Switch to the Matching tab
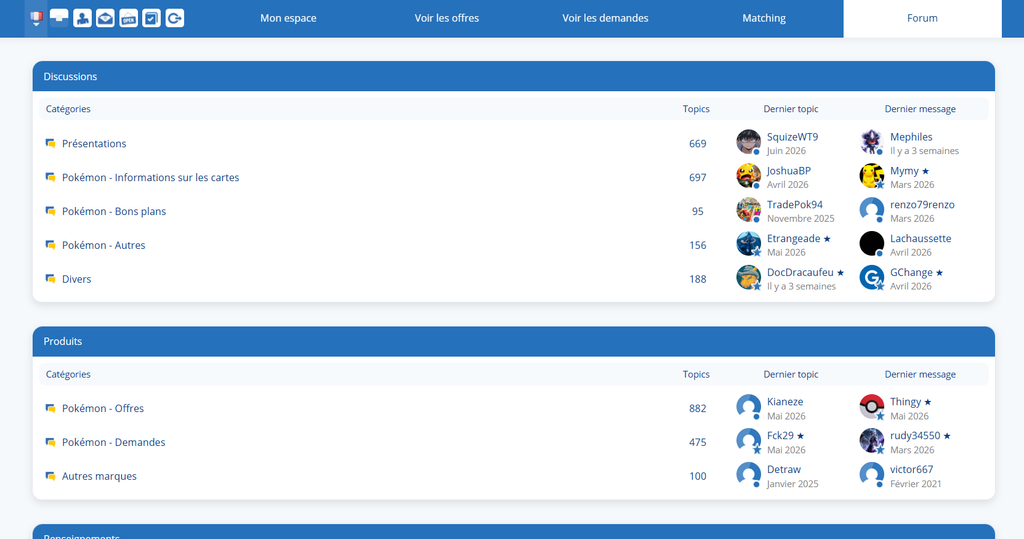This screenshot has height=539, width=1024. tap(764, 18)
